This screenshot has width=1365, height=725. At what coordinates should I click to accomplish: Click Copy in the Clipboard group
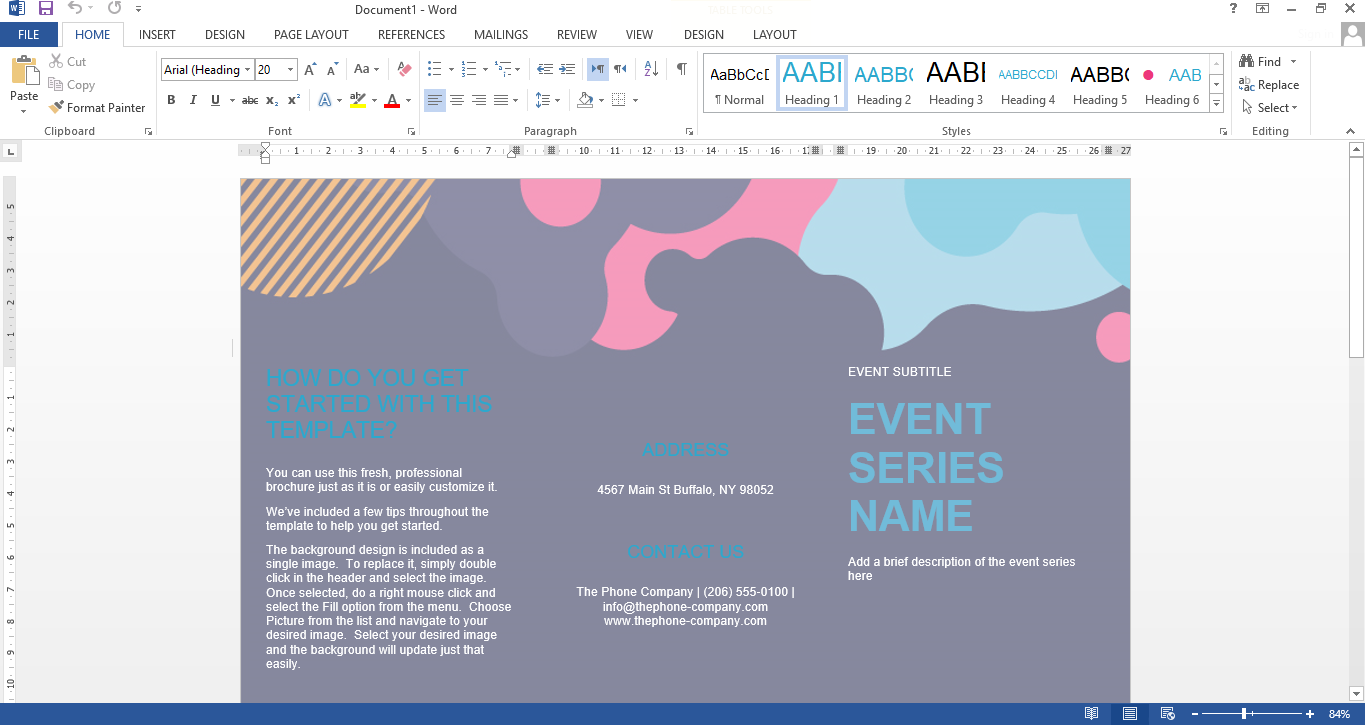click(x=72, y=84)
